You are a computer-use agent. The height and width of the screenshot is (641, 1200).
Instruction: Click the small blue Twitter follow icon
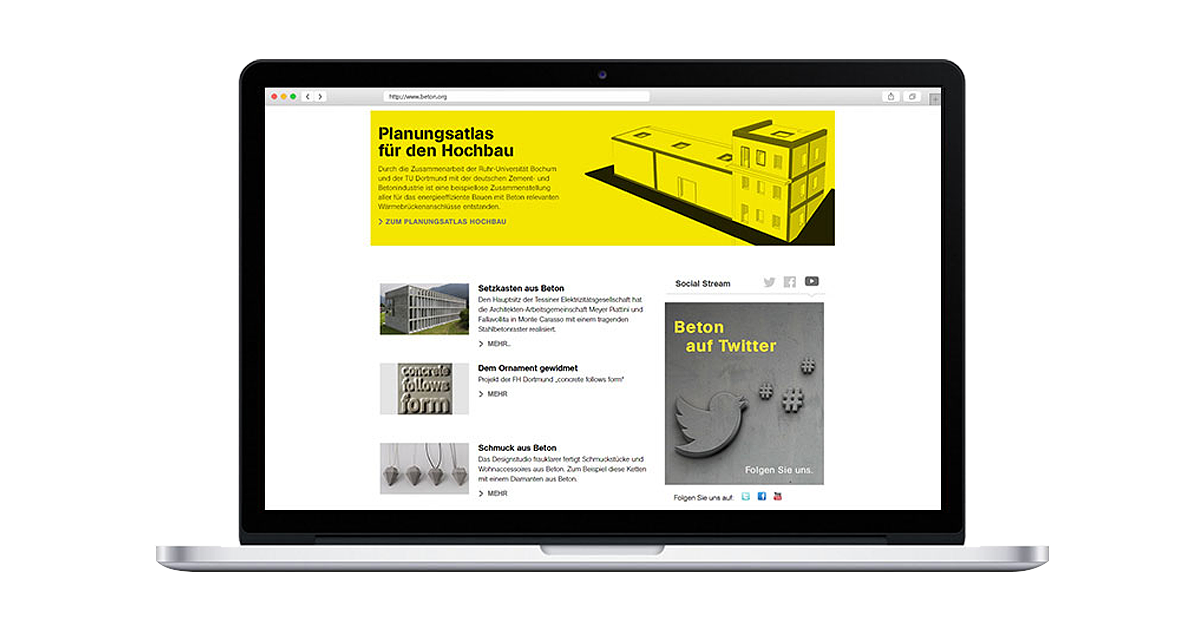[x=745, y=496]
